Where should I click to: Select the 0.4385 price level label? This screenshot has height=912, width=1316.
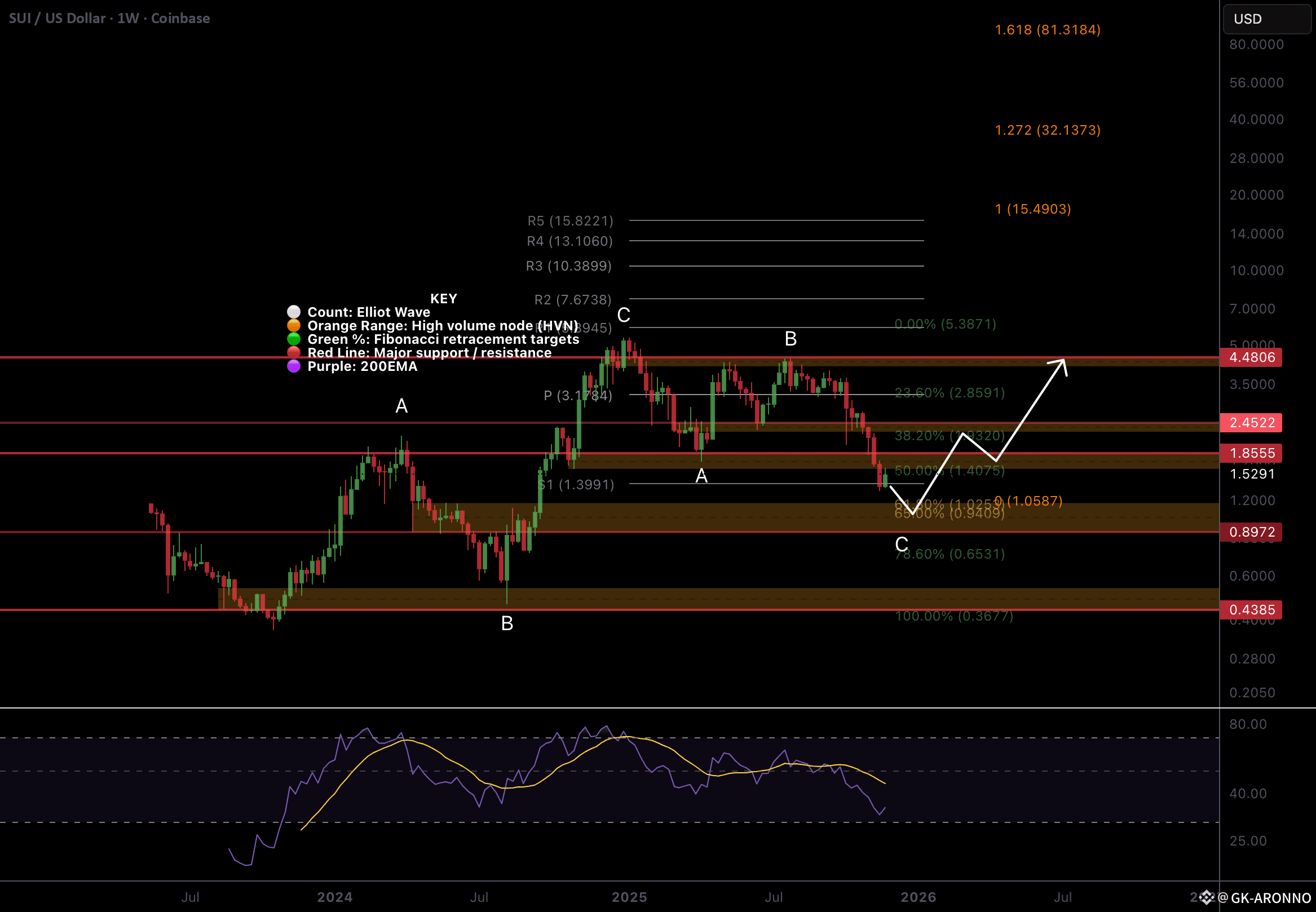coord(1251,610)
